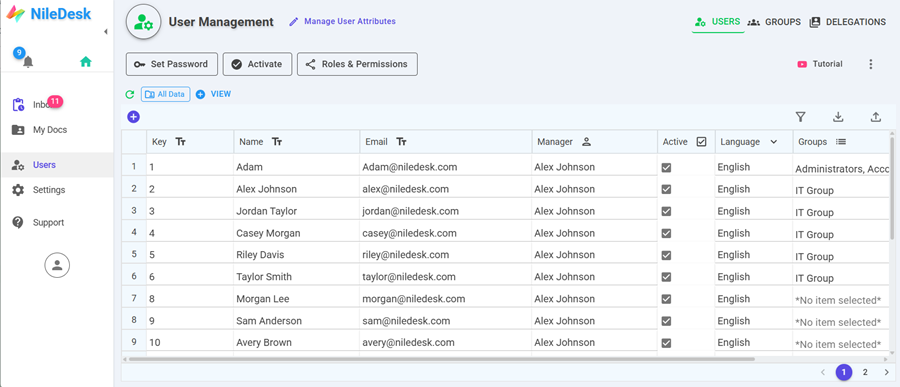Select Users in the sidebar
Image resolution: width=900 pixels, height=387 pixels.
click(56, 165)
